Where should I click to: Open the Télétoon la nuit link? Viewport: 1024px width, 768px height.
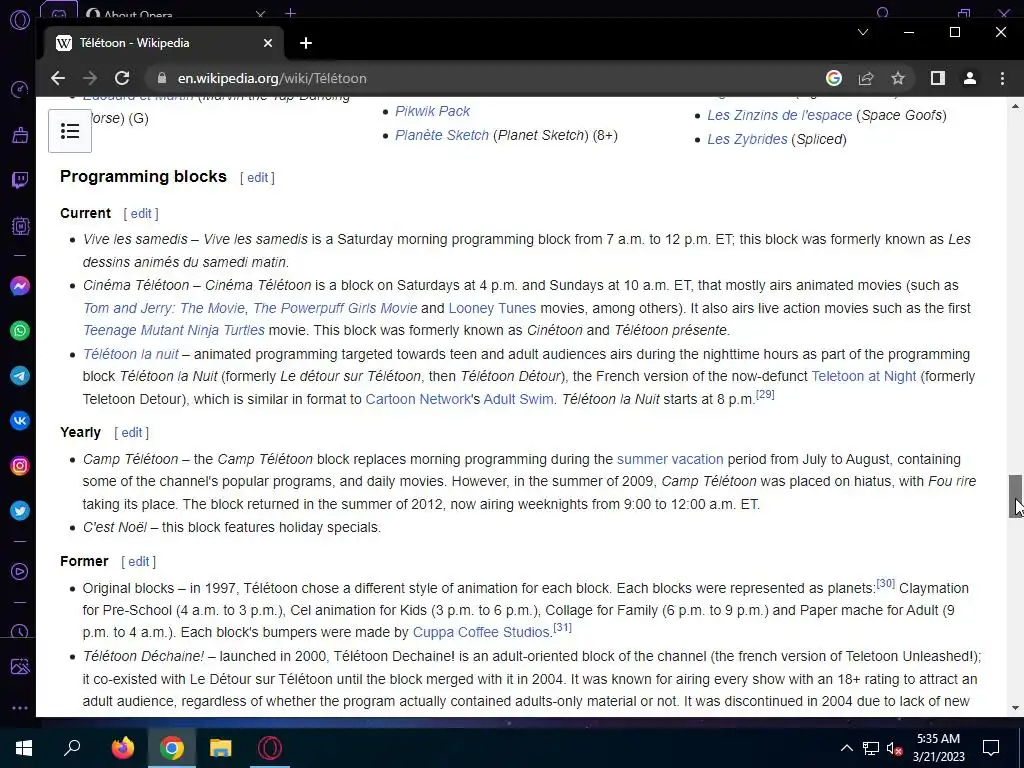[131, 355]
